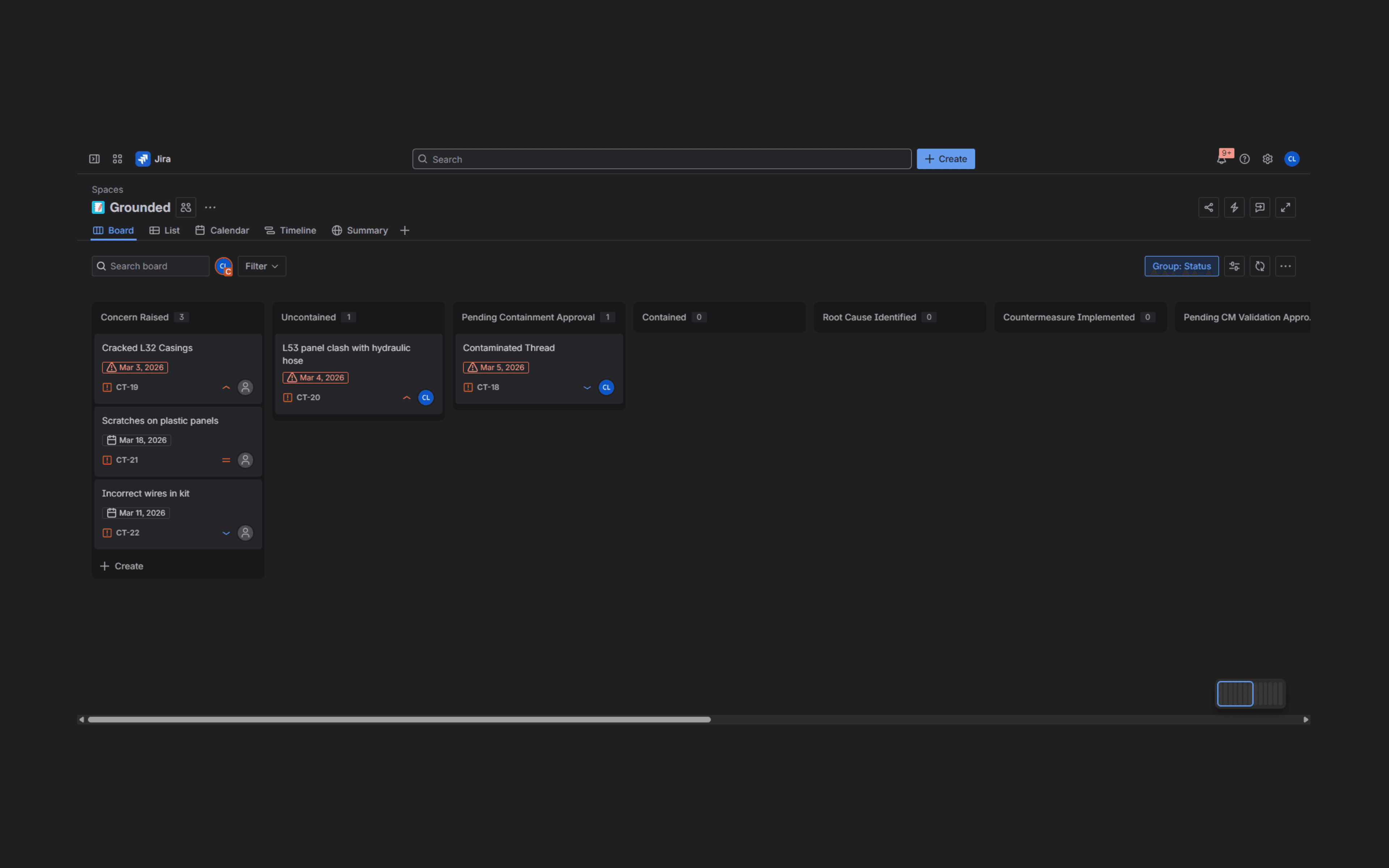
Task: Open priority chevron on CT-22 card
Action: pyautogui.click(x=226, y=533)
